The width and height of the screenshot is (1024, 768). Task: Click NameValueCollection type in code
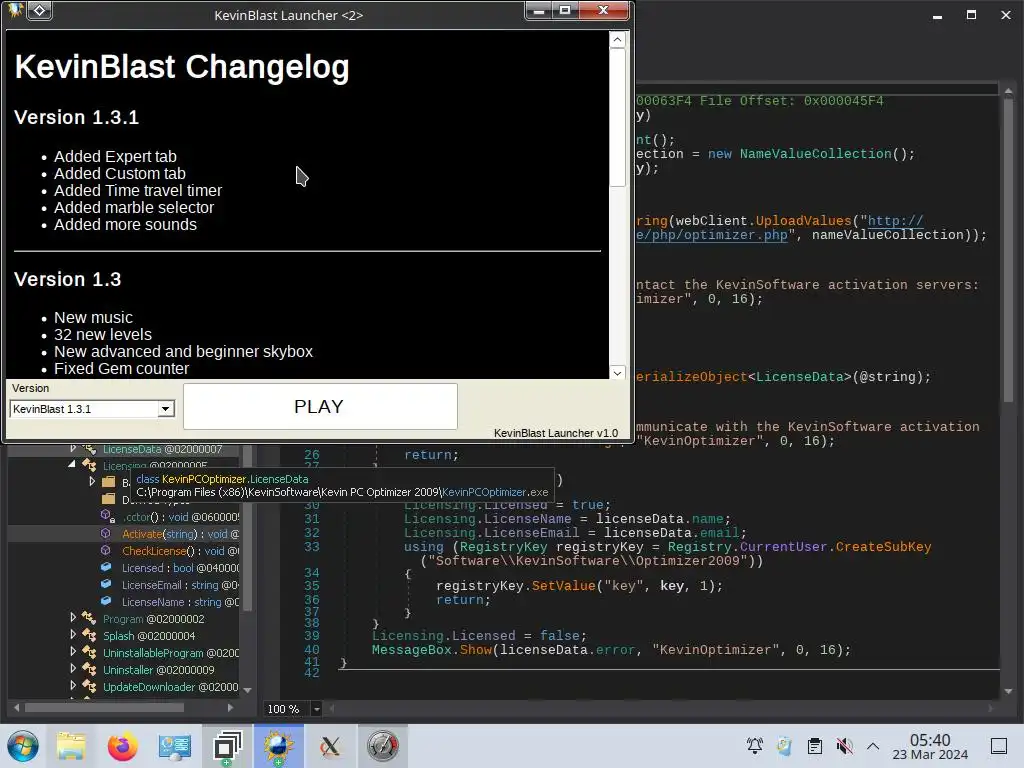pyautogui.click(x=815, y=153)
